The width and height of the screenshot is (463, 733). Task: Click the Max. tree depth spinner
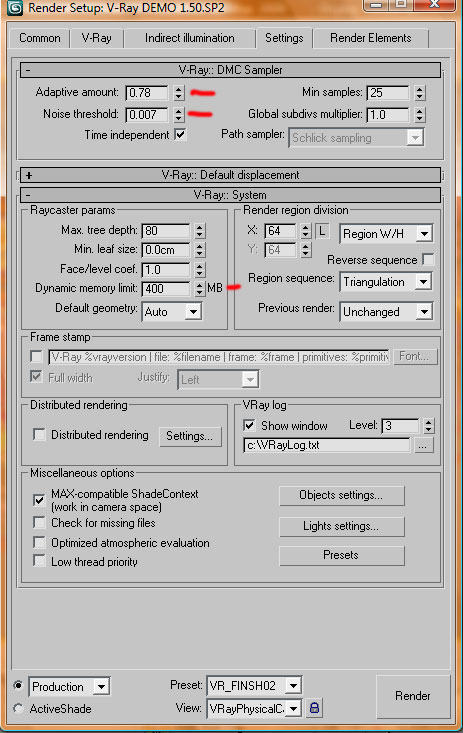click(x=200, y=230)
